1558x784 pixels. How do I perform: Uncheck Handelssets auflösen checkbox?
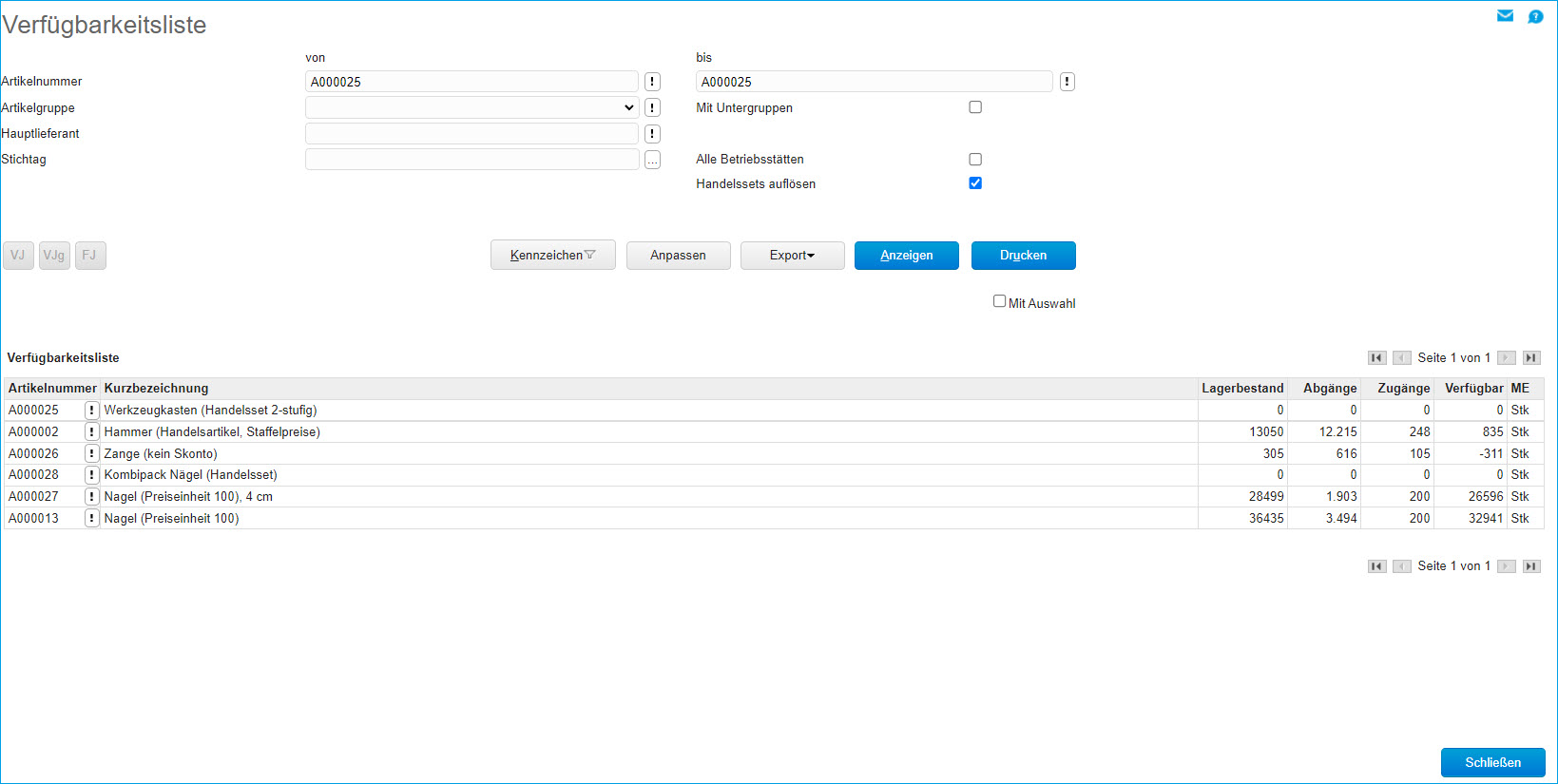click(x=975, y=183)
